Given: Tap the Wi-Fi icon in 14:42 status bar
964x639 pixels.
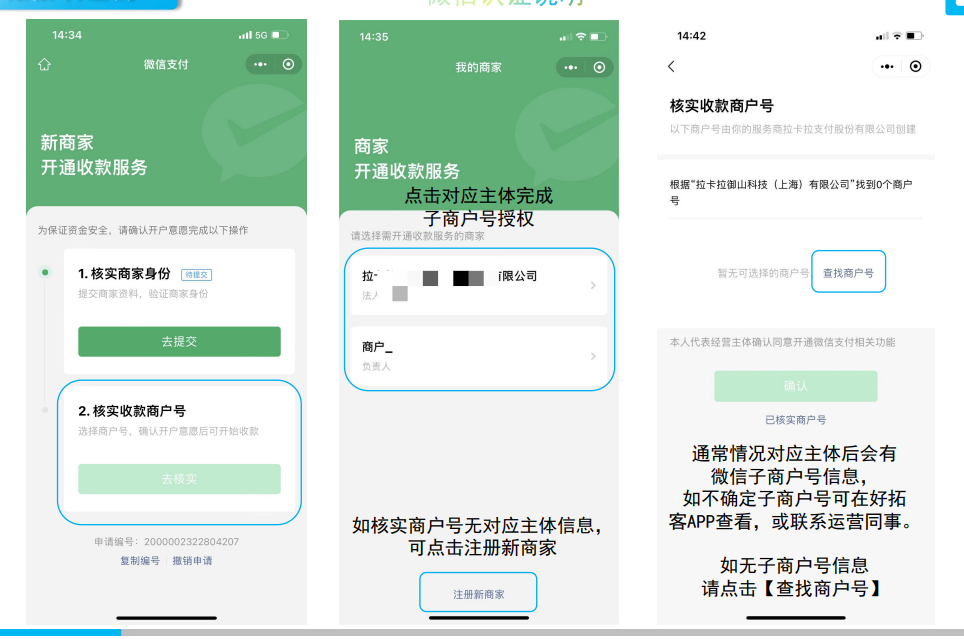Looking at the screenshot, I should click(x=898, y=36).
